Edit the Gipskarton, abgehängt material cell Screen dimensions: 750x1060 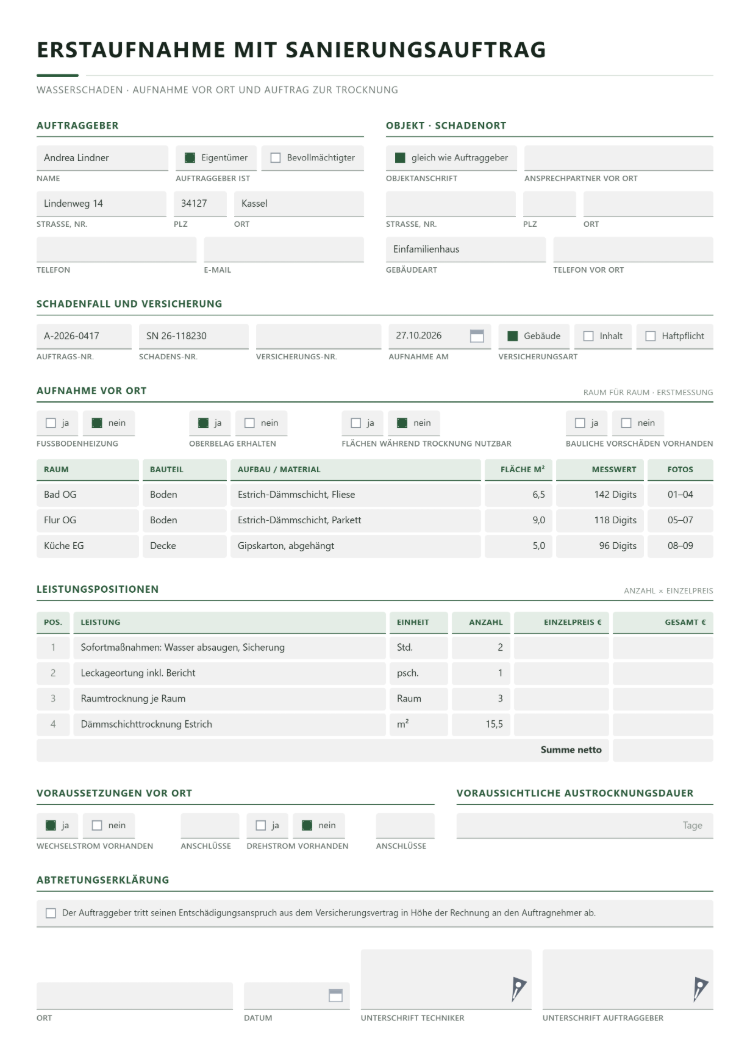coord(356,546)
